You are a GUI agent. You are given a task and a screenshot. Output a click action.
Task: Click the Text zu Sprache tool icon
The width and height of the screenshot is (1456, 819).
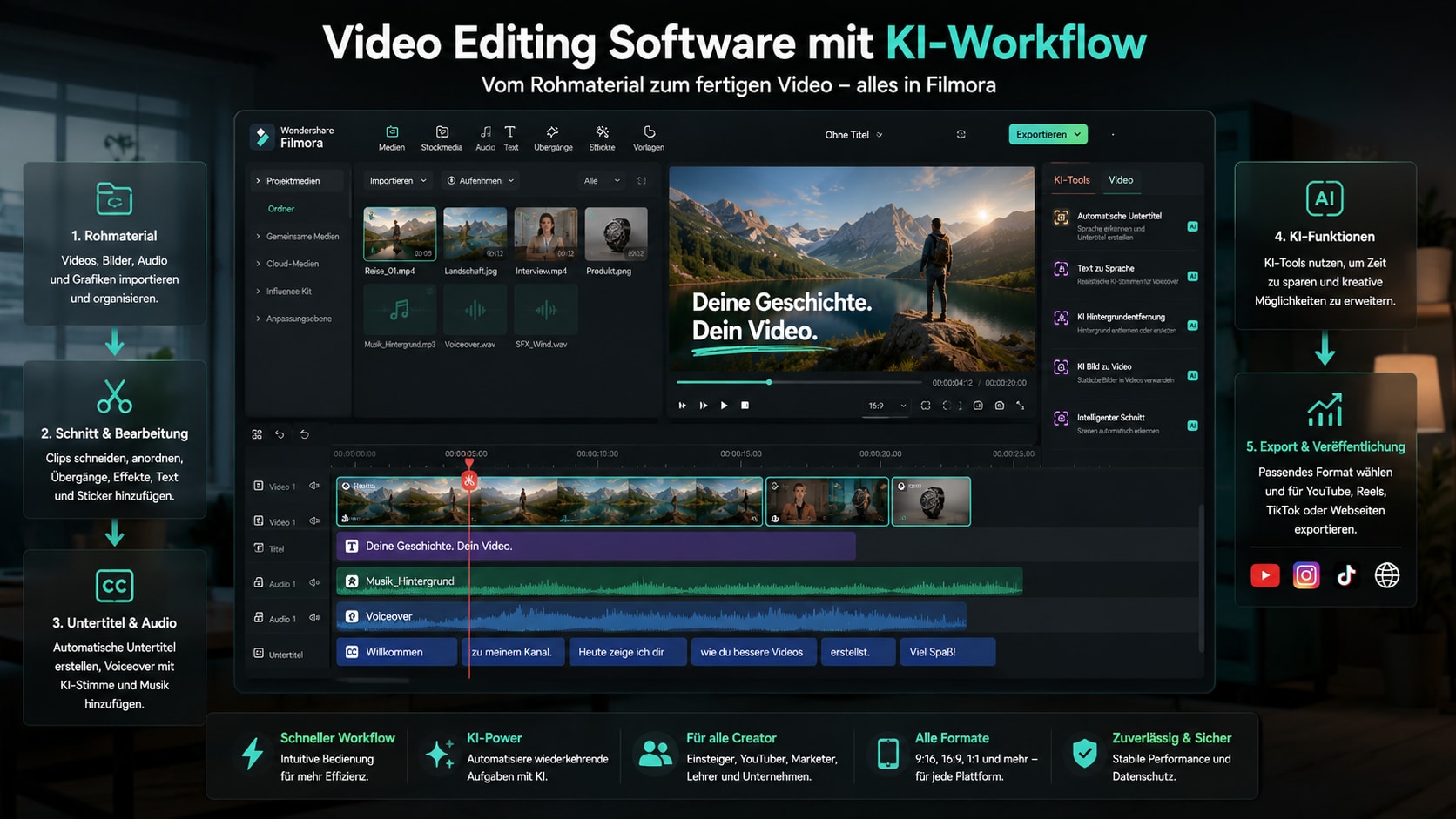pyautogui.click(x=1061, y=269)
